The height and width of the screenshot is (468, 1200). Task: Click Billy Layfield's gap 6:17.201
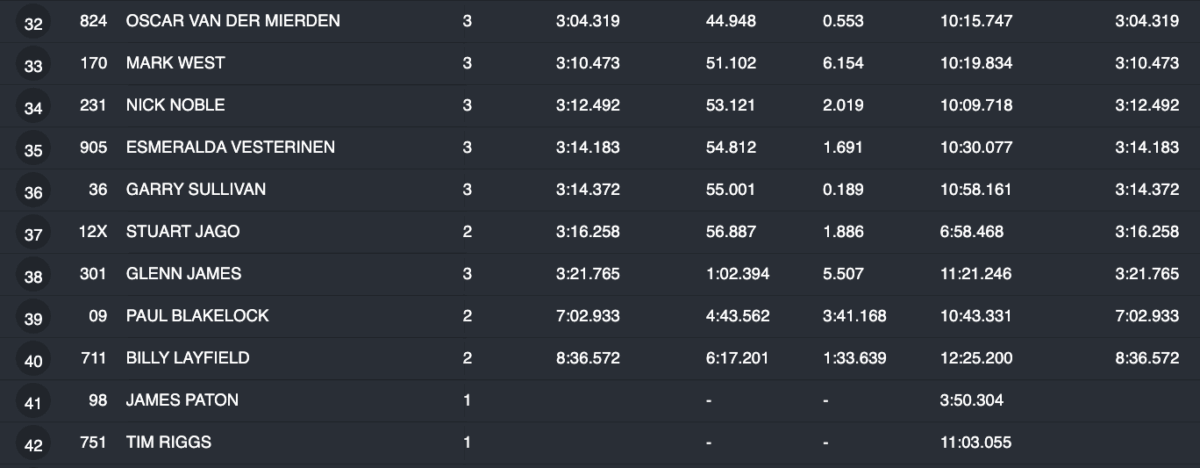(737, 358)
